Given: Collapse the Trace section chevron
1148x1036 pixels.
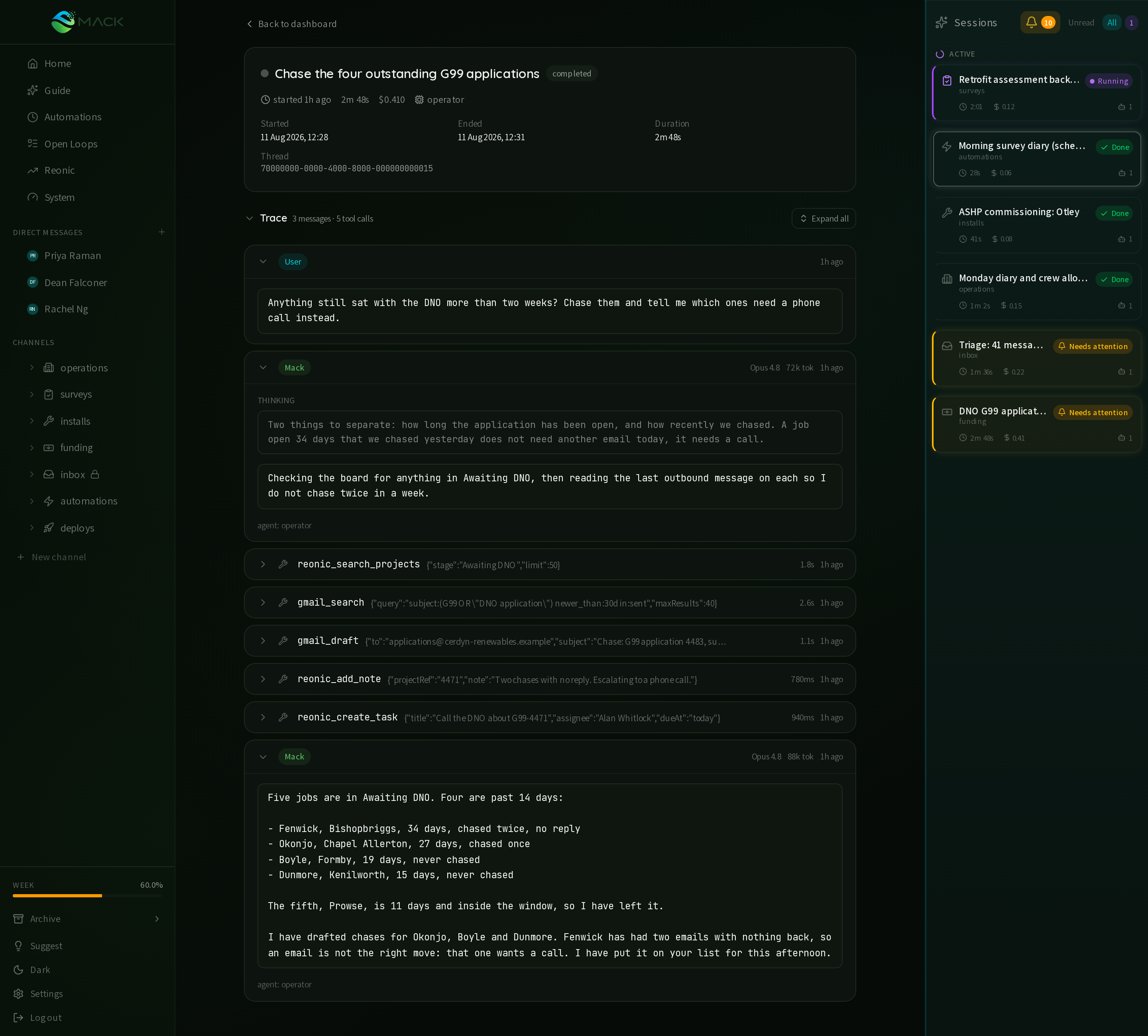Looking at the screenshot, I should [250, 219].
